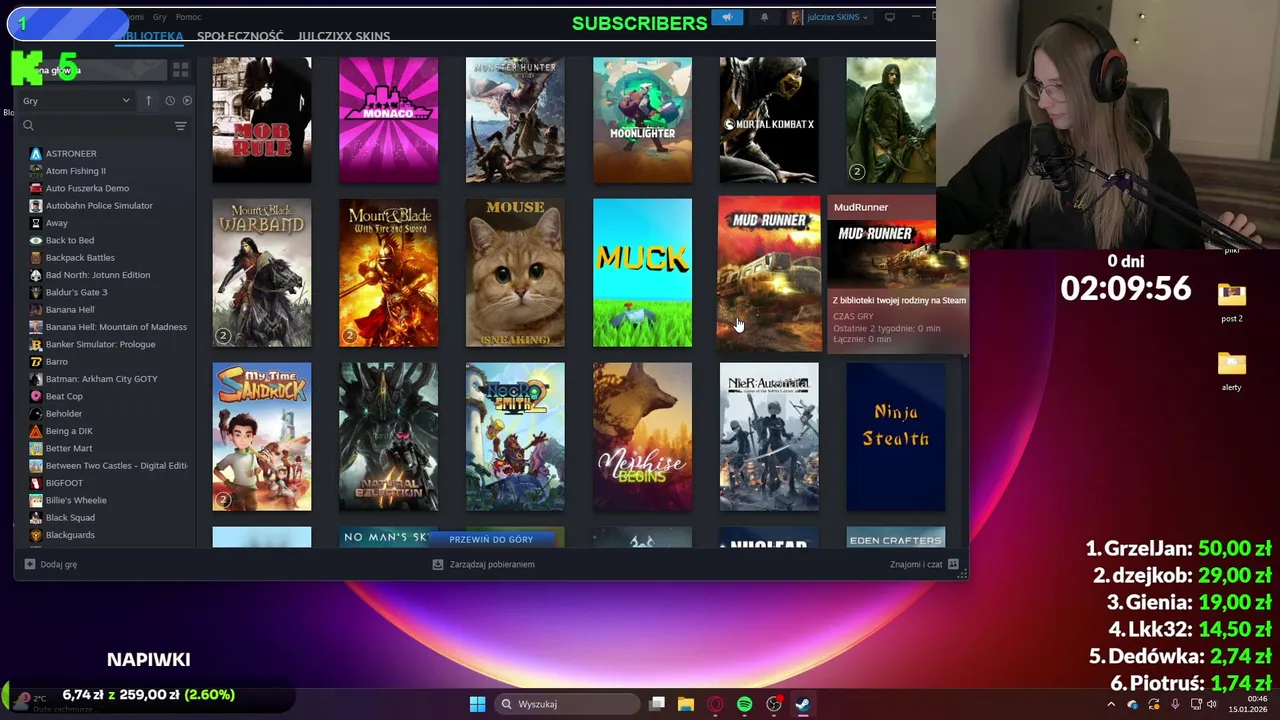Viewport: 1280px width, 720px height.
Task: Open the Moonlighter game cover
Action: click(642, 120)
